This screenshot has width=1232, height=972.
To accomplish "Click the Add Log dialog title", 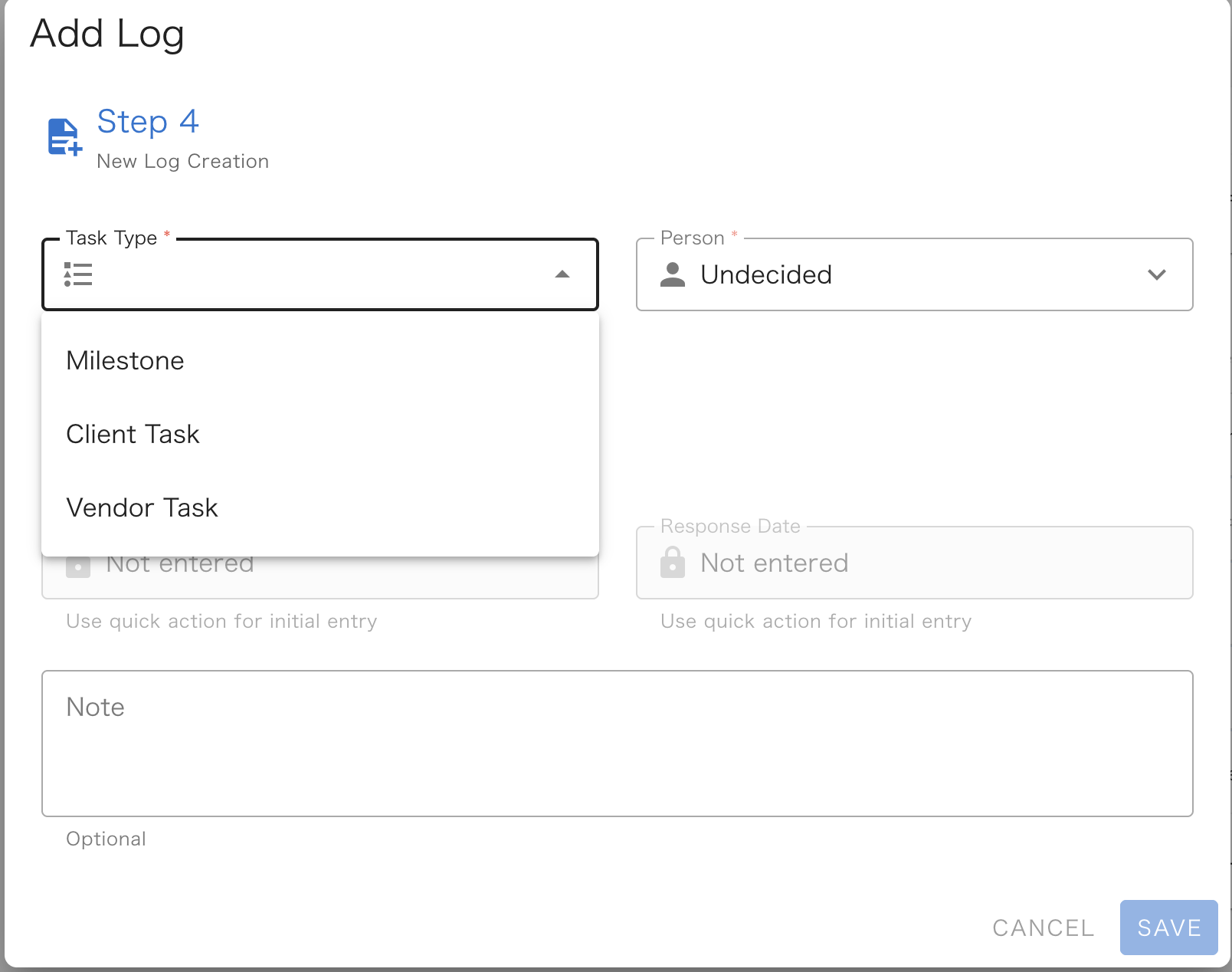I will 106,34.
